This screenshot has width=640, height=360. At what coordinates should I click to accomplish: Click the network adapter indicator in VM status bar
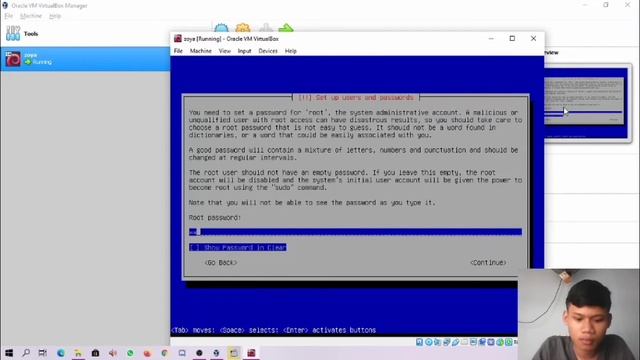tap(447, 342)
